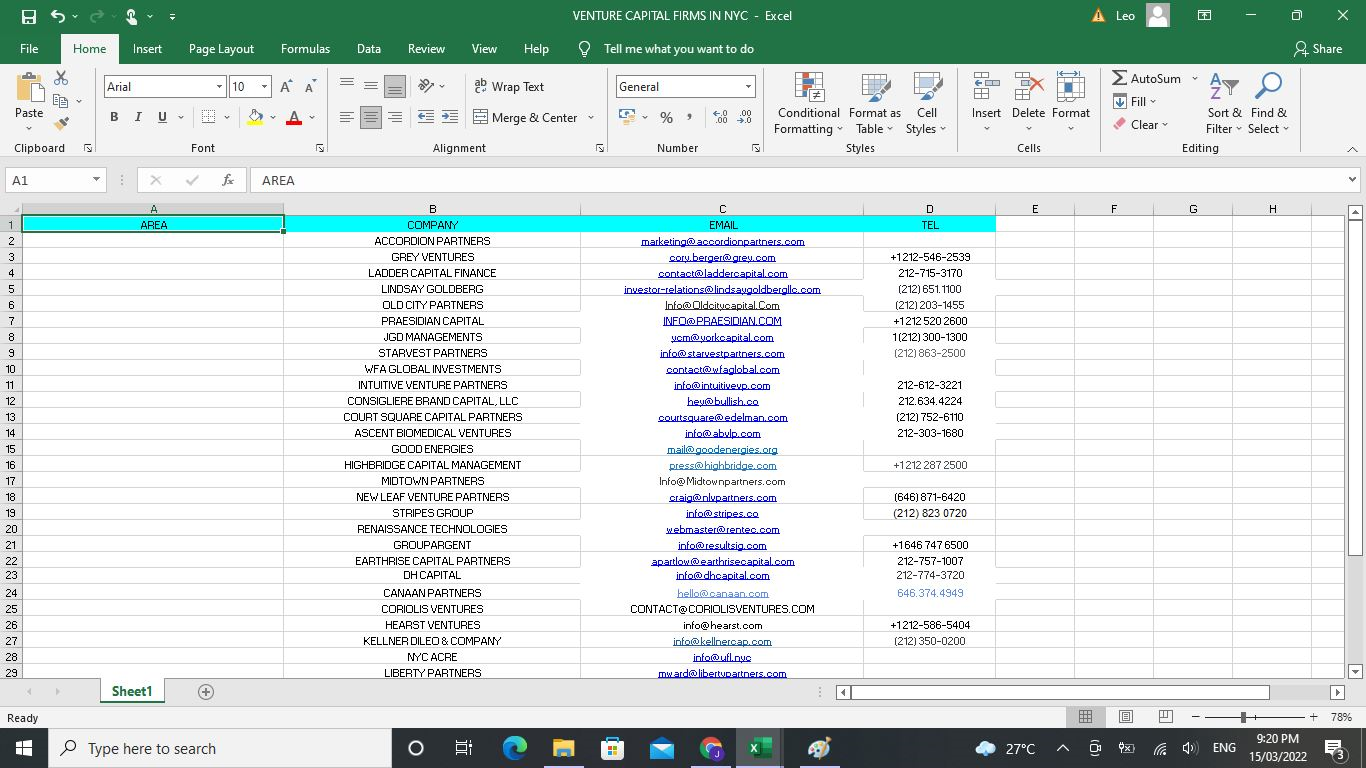Toggle Wrap Text
Image resolution: width=1366 pixels, height=768 pixels.
(x=509, y=86)
